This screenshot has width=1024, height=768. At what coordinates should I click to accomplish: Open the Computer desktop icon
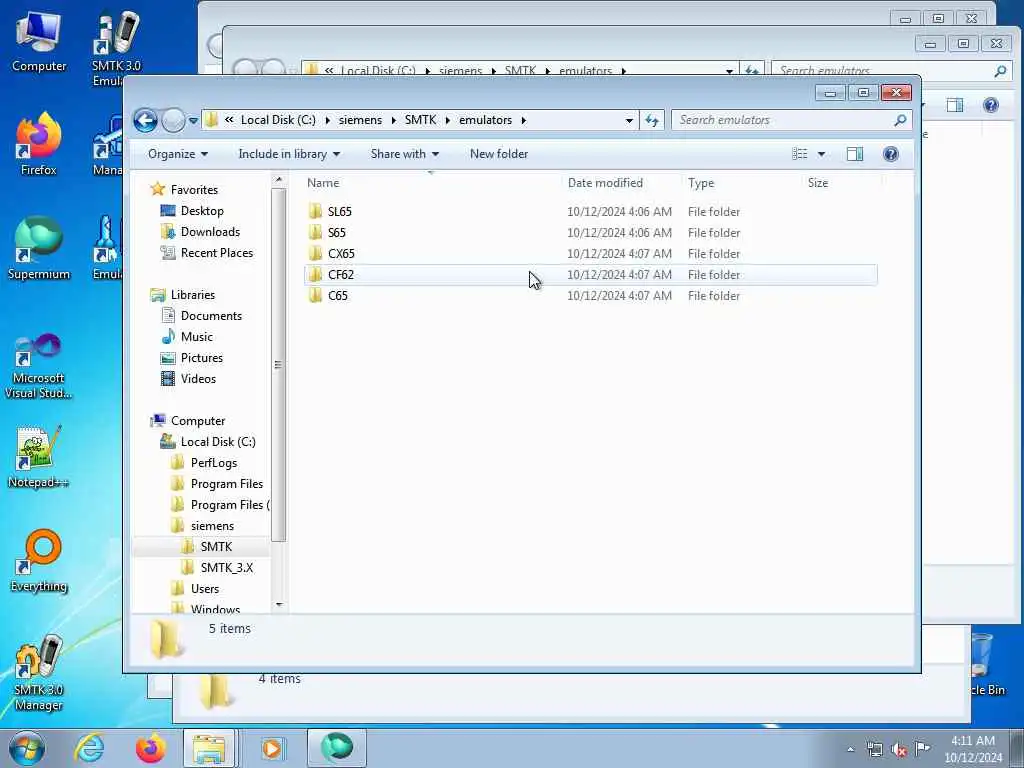[39, 42]
